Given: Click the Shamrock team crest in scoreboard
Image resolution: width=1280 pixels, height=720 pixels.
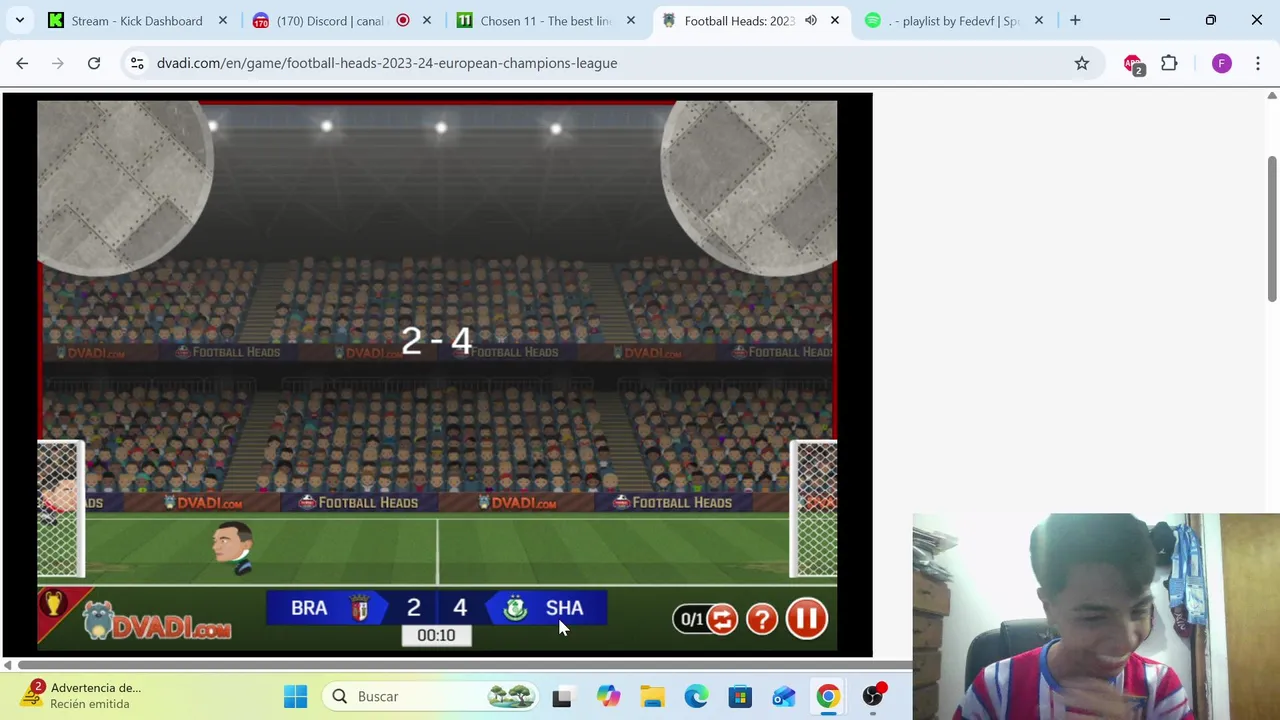Looking at the screenshot, I should point(515,608).
